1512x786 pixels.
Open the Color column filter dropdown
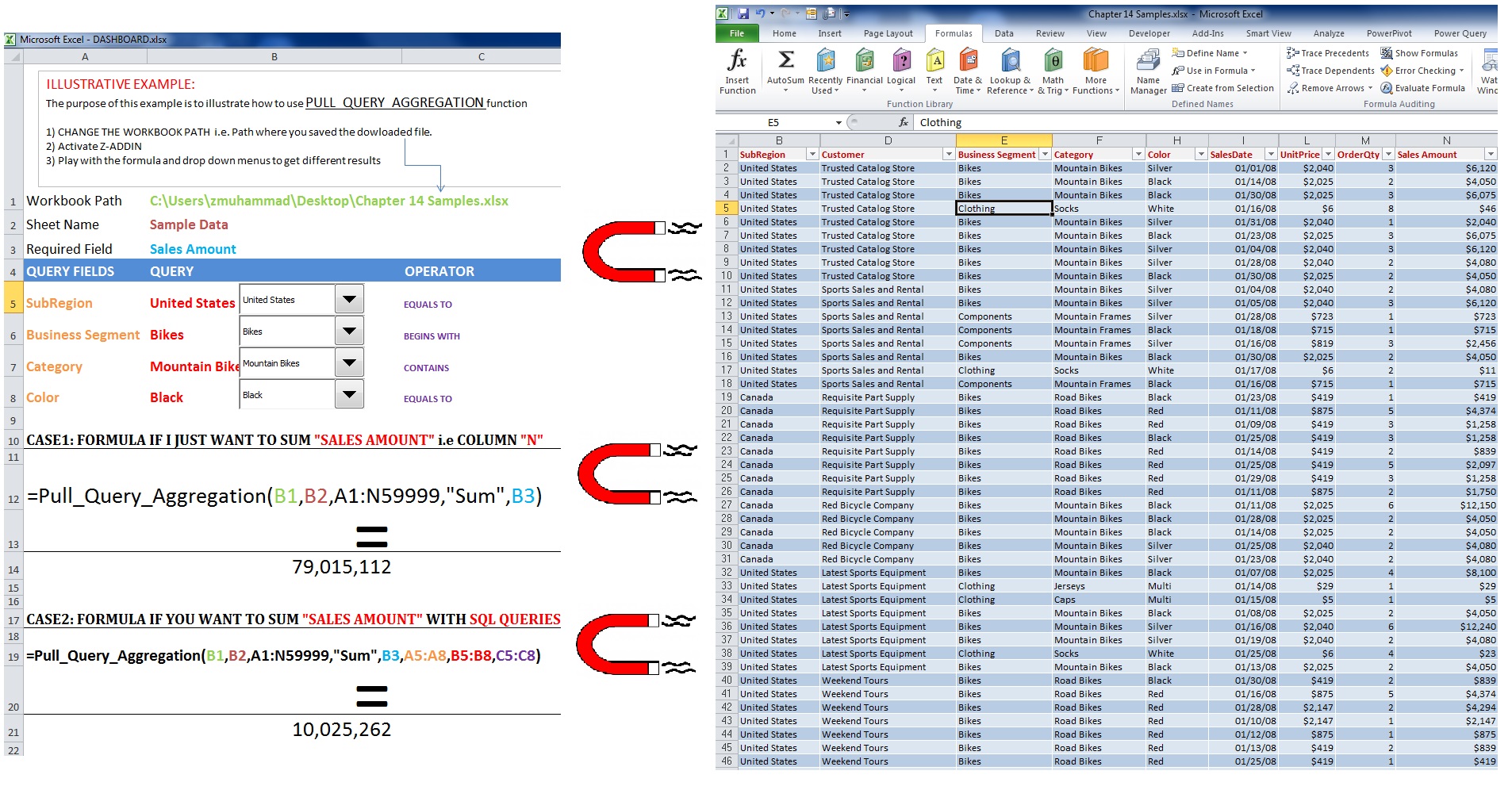pos(1201,155)
